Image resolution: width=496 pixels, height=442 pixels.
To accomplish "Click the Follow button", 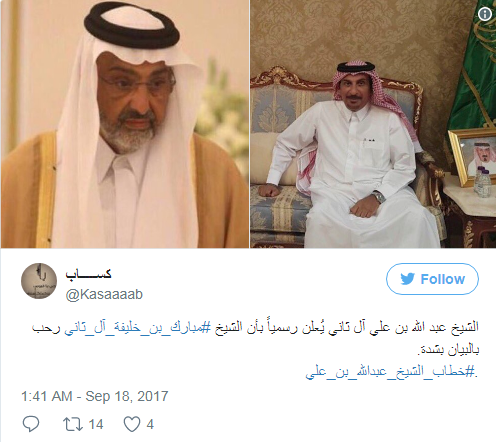I will click(x=432, y=279).
